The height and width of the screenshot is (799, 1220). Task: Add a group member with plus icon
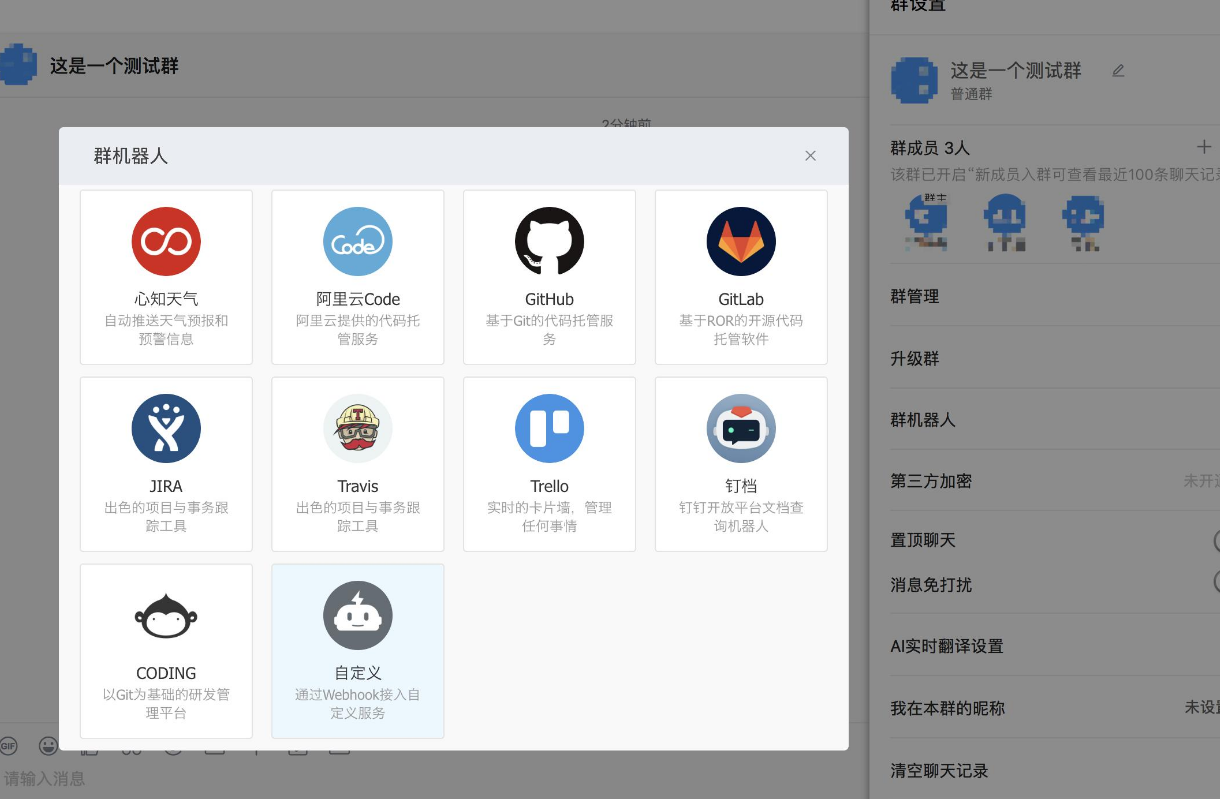pos(1204,147)
